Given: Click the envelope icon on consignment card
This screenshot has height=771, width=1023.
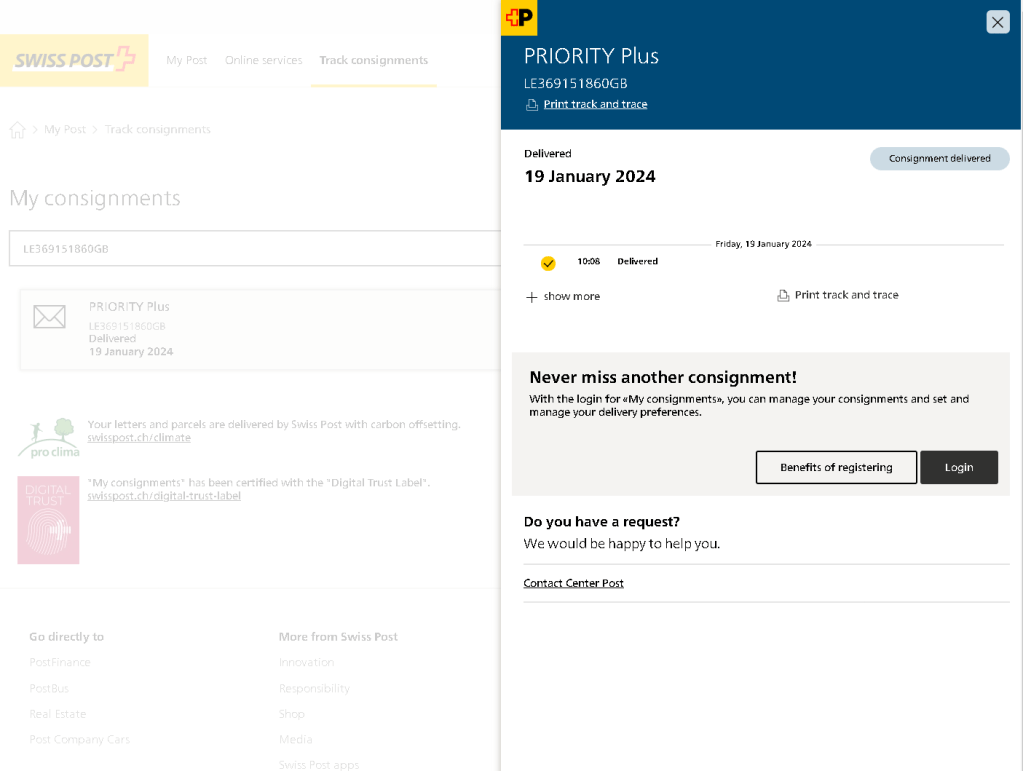Looking at the screenshot, I should pos(50,317).
